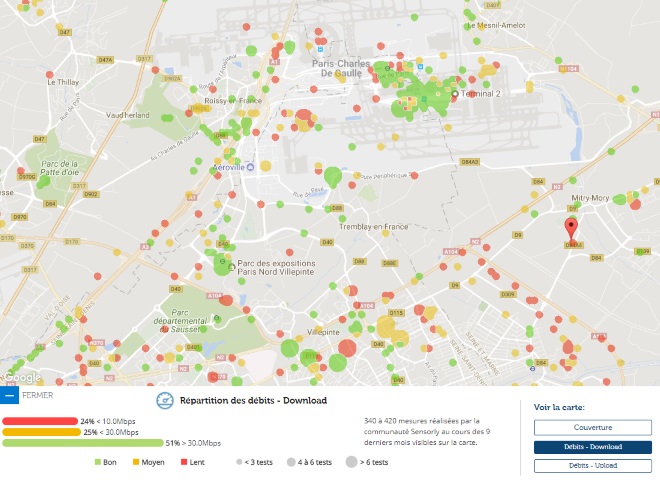Click the red 24% slow speed bar

click(40, 421)
